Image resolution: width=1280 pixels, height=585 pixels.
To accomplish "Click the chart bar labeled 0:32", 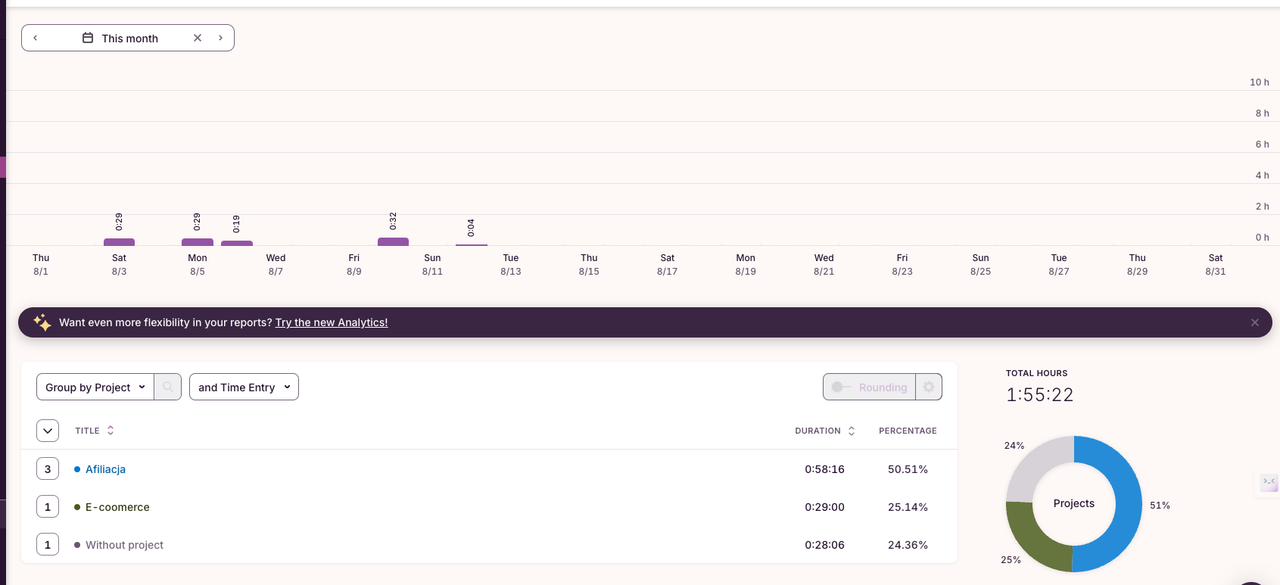I will pyautogui.click(x=393, y=241).
